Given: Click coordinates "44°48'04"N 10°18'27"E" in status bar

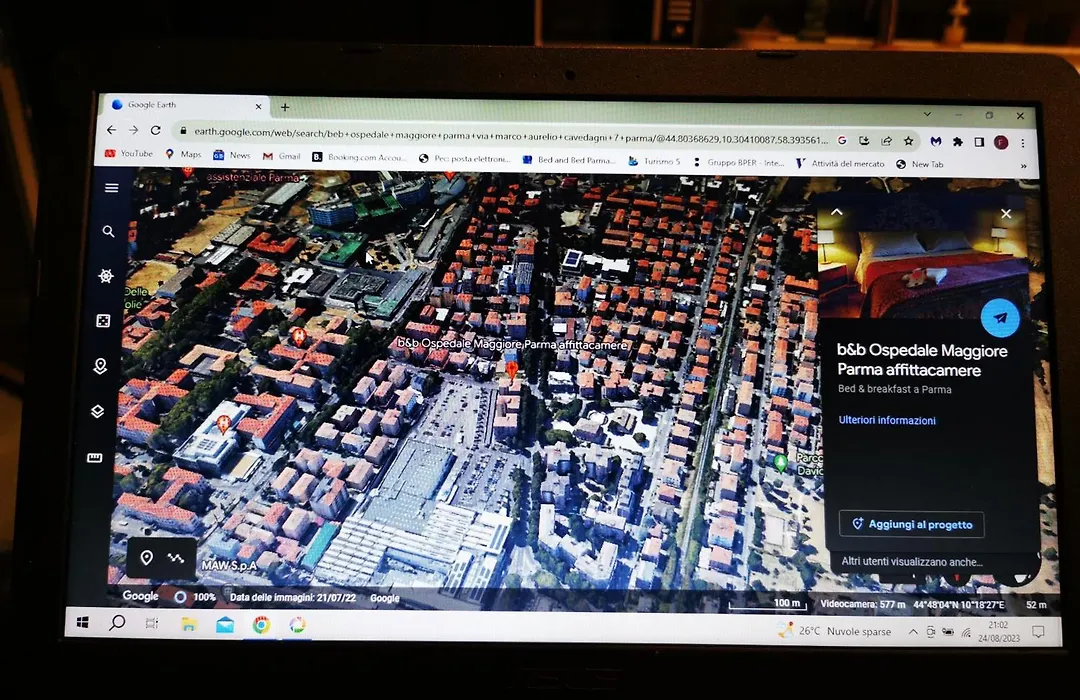Looking at the screenshot, I should pos(959,605).
